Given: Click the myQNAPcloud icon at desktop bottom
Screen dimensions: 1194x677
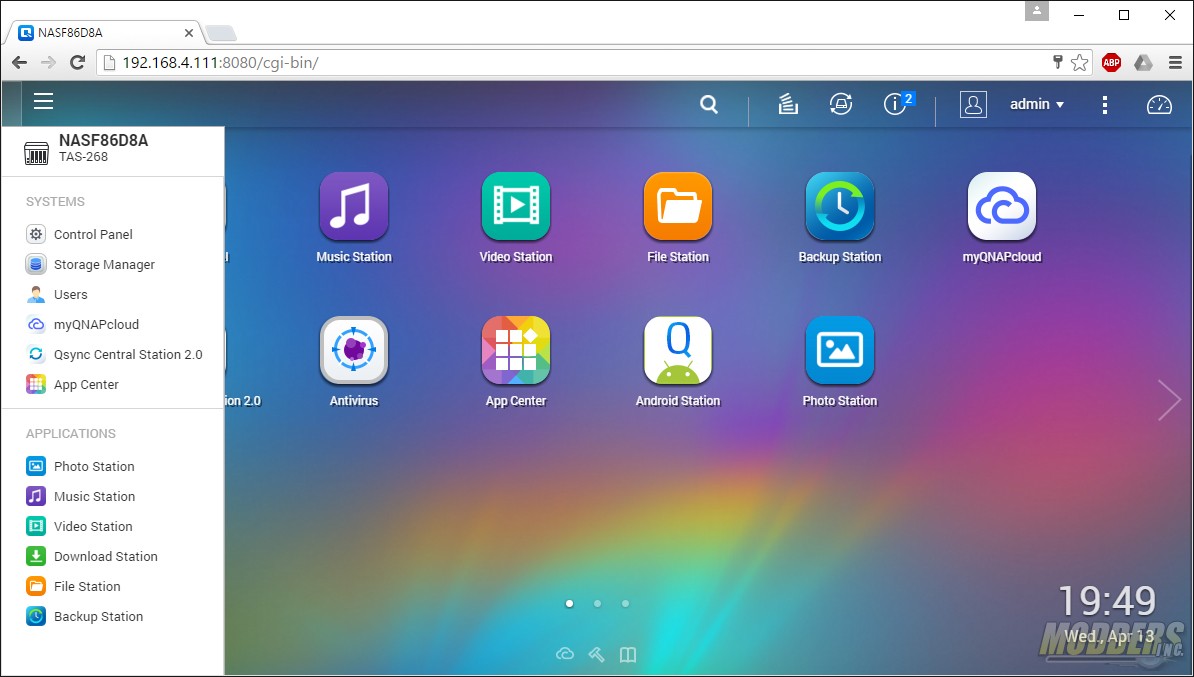Looking at the screenshot, I should 565,654.
